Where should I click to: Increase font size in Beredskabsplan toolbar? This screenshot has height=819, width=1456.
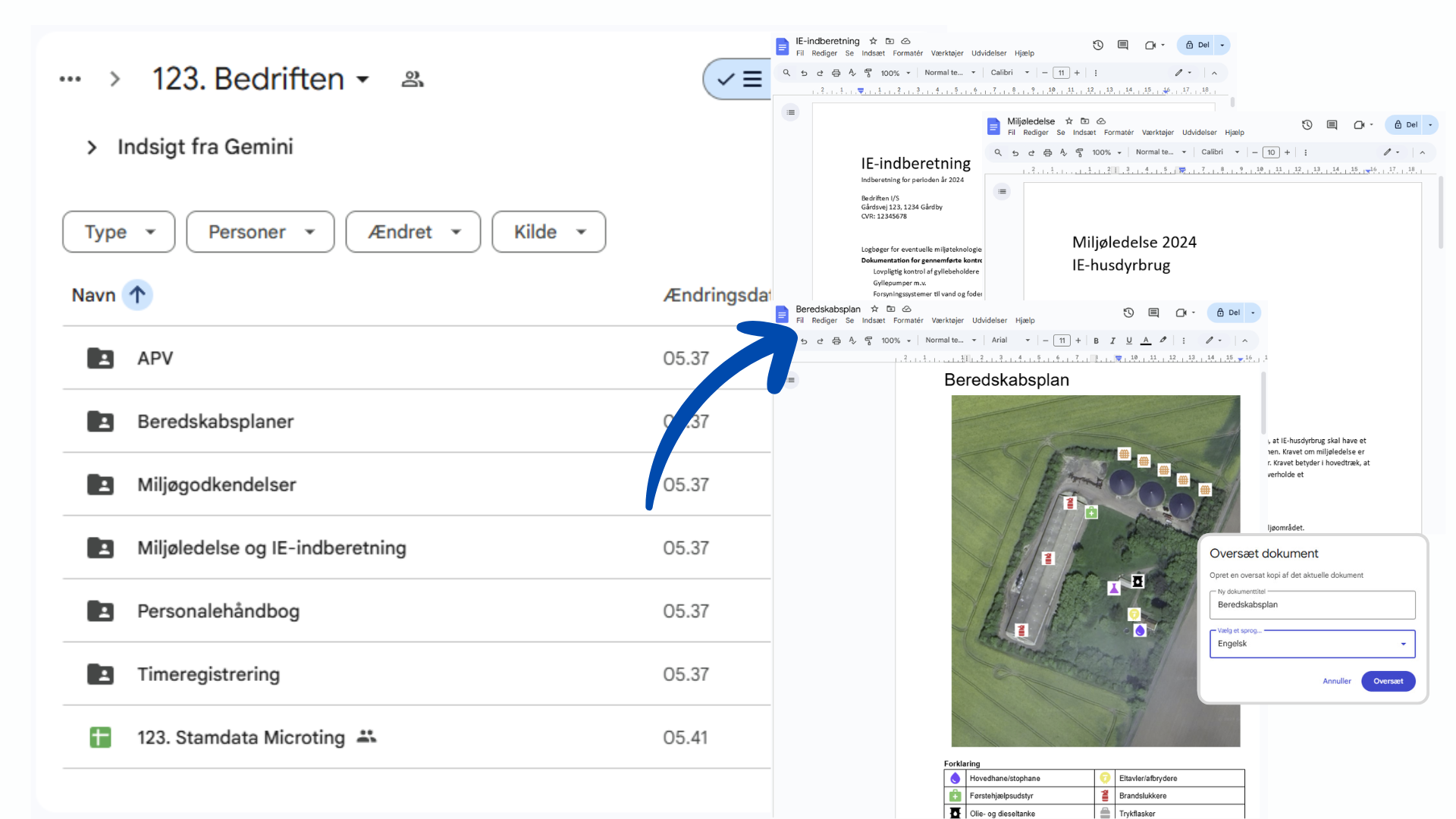[x=1078, y=340]
